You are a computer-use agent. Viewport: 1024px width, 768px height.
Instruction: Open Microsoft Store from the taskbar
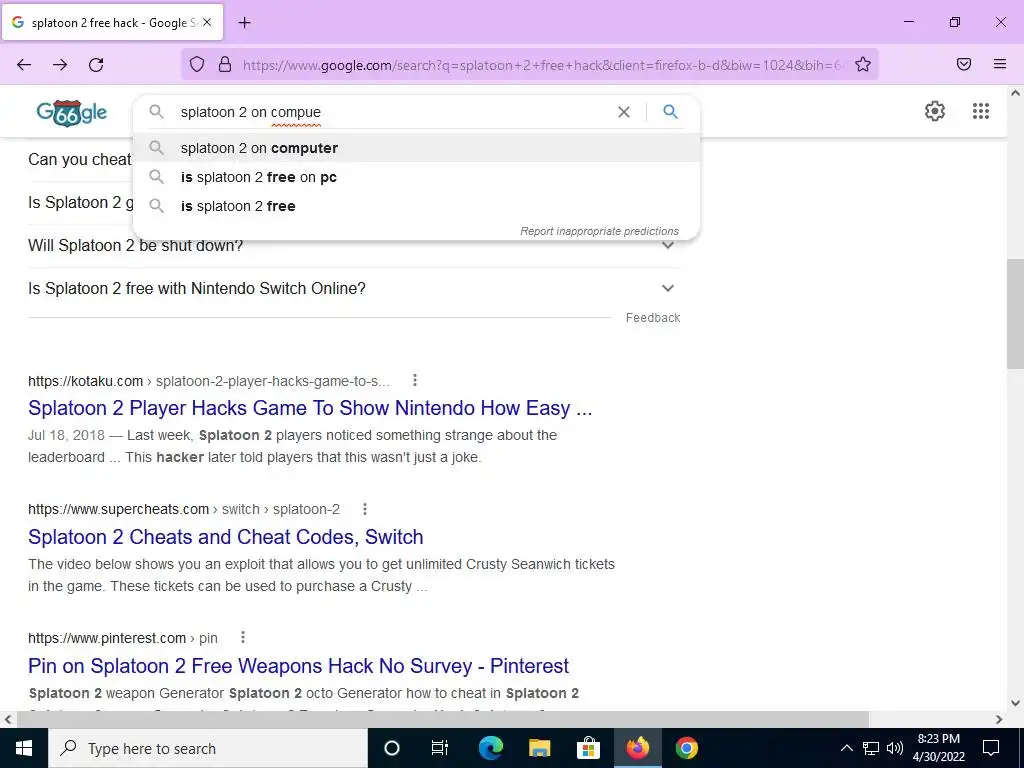point(588,748)
